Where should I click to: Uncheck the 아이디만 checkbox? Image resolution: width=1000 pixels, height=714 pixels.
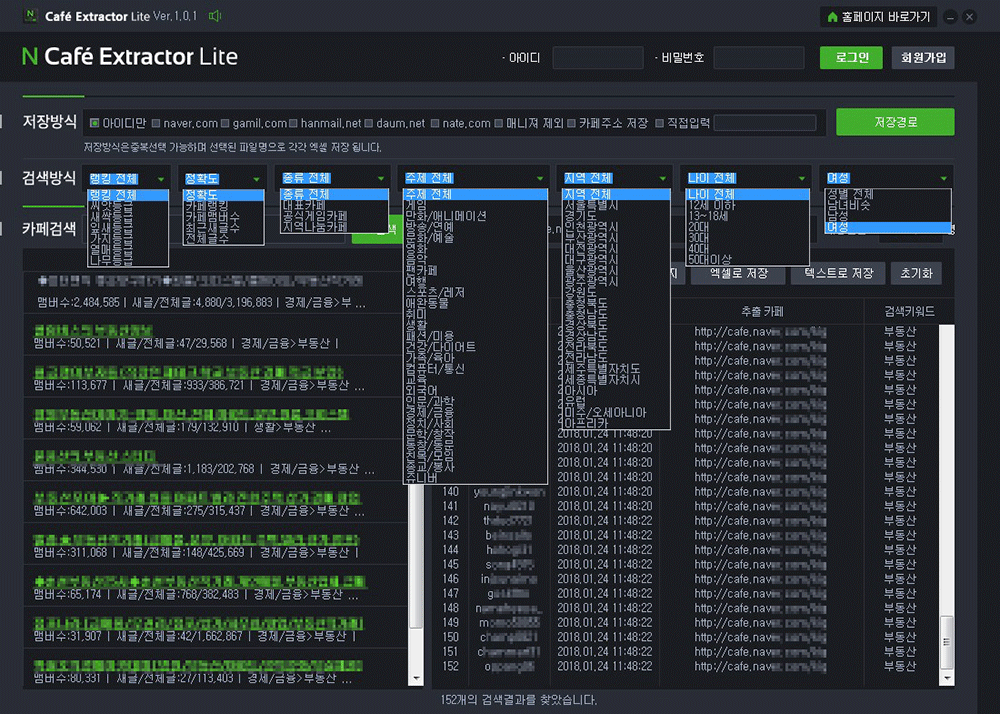[94, 123]
